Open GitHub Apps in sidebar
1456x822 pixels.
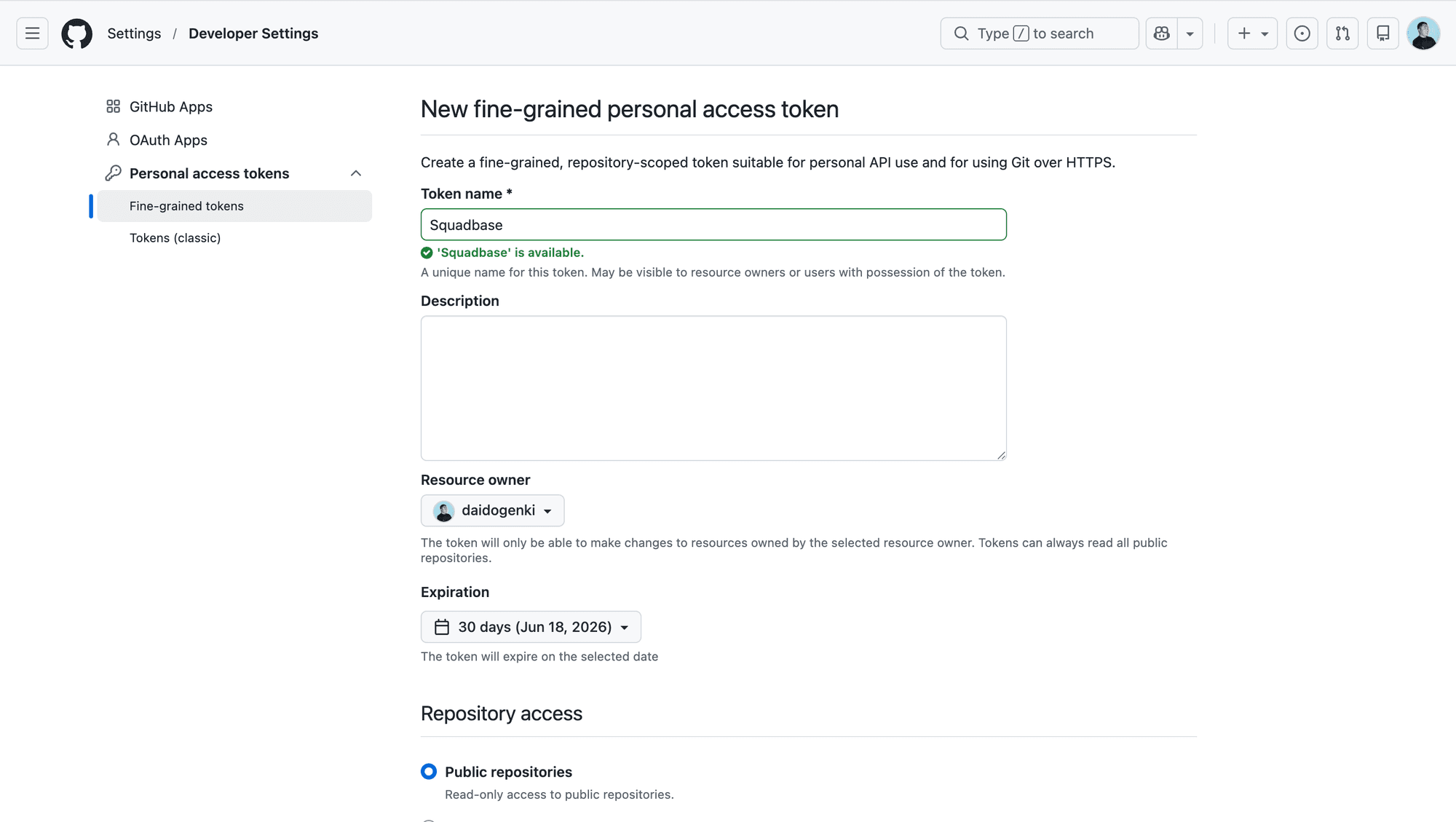coord(234,107)
